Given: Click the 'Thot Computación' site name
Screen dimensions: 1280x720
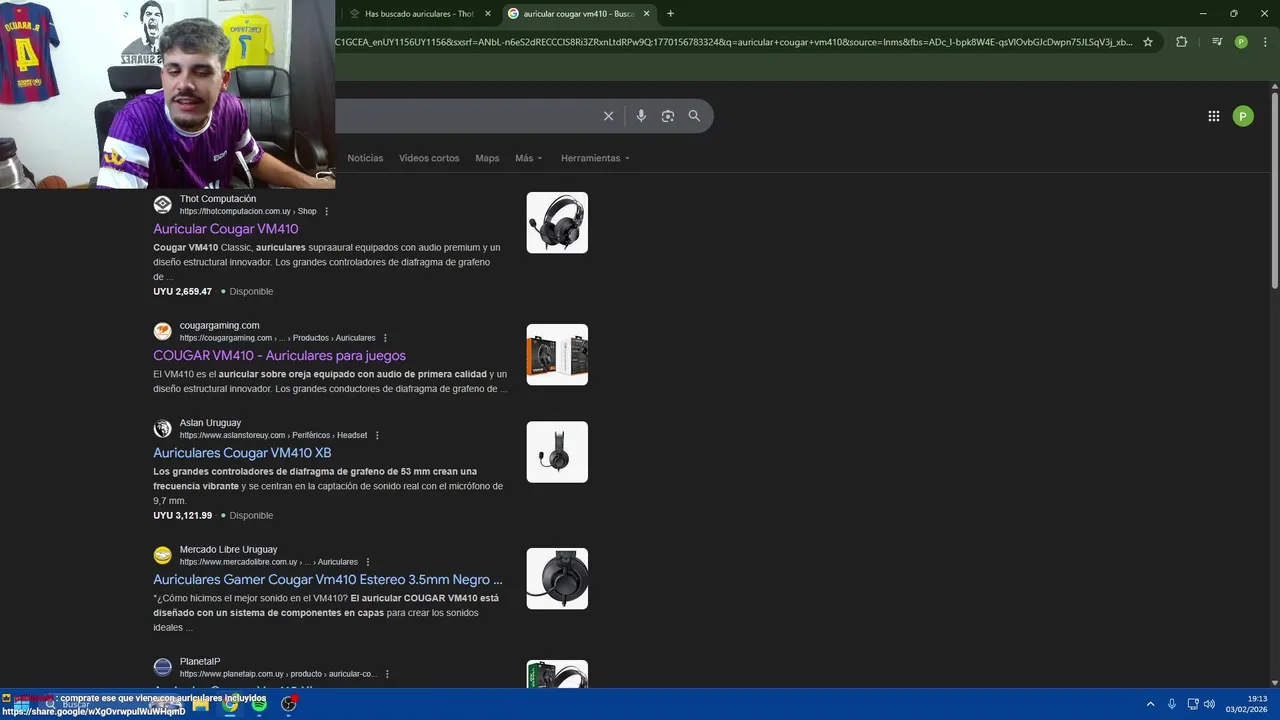Looking at the screenshot, I should tap(218, 199).
